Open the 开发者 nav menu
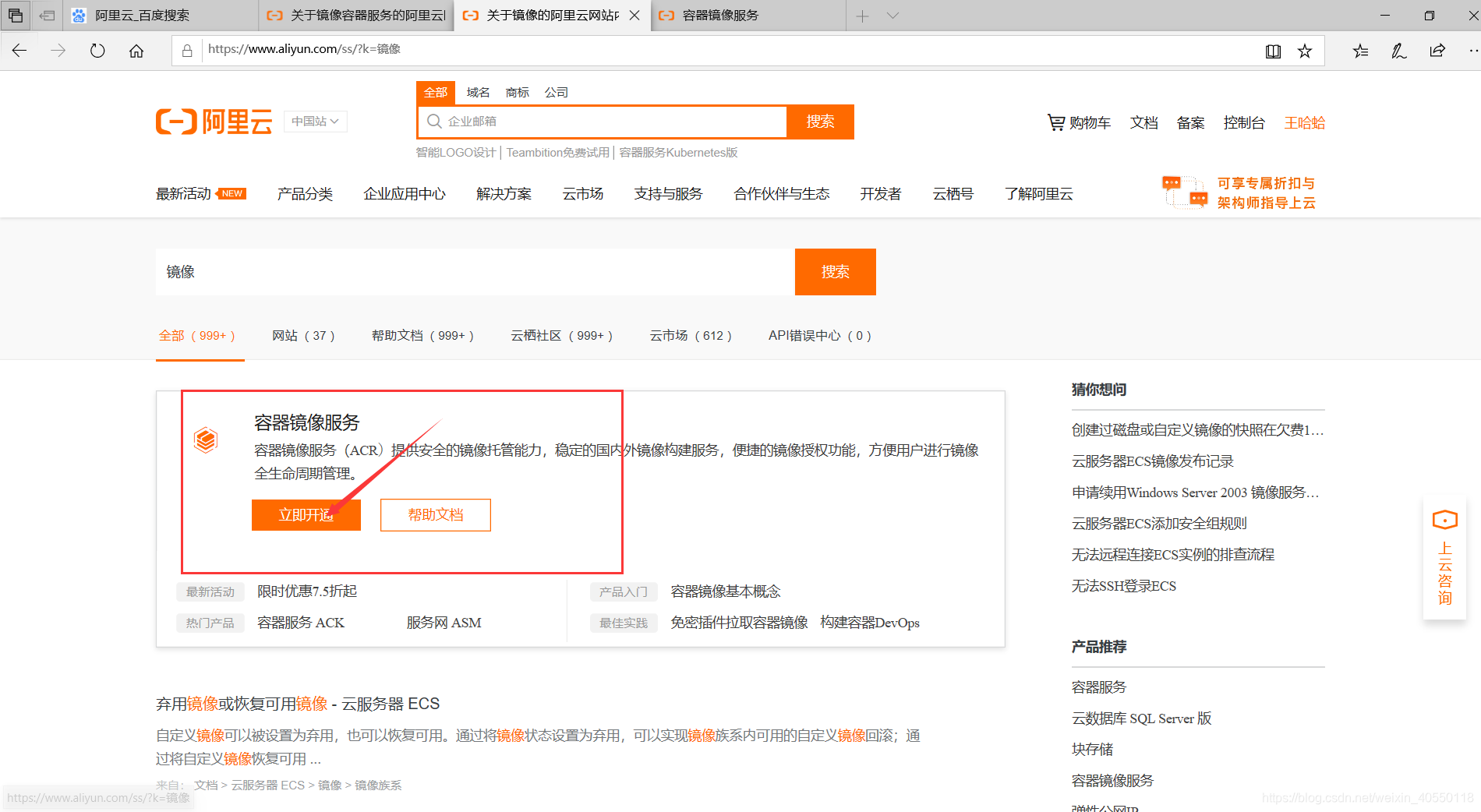 (881, 194)
